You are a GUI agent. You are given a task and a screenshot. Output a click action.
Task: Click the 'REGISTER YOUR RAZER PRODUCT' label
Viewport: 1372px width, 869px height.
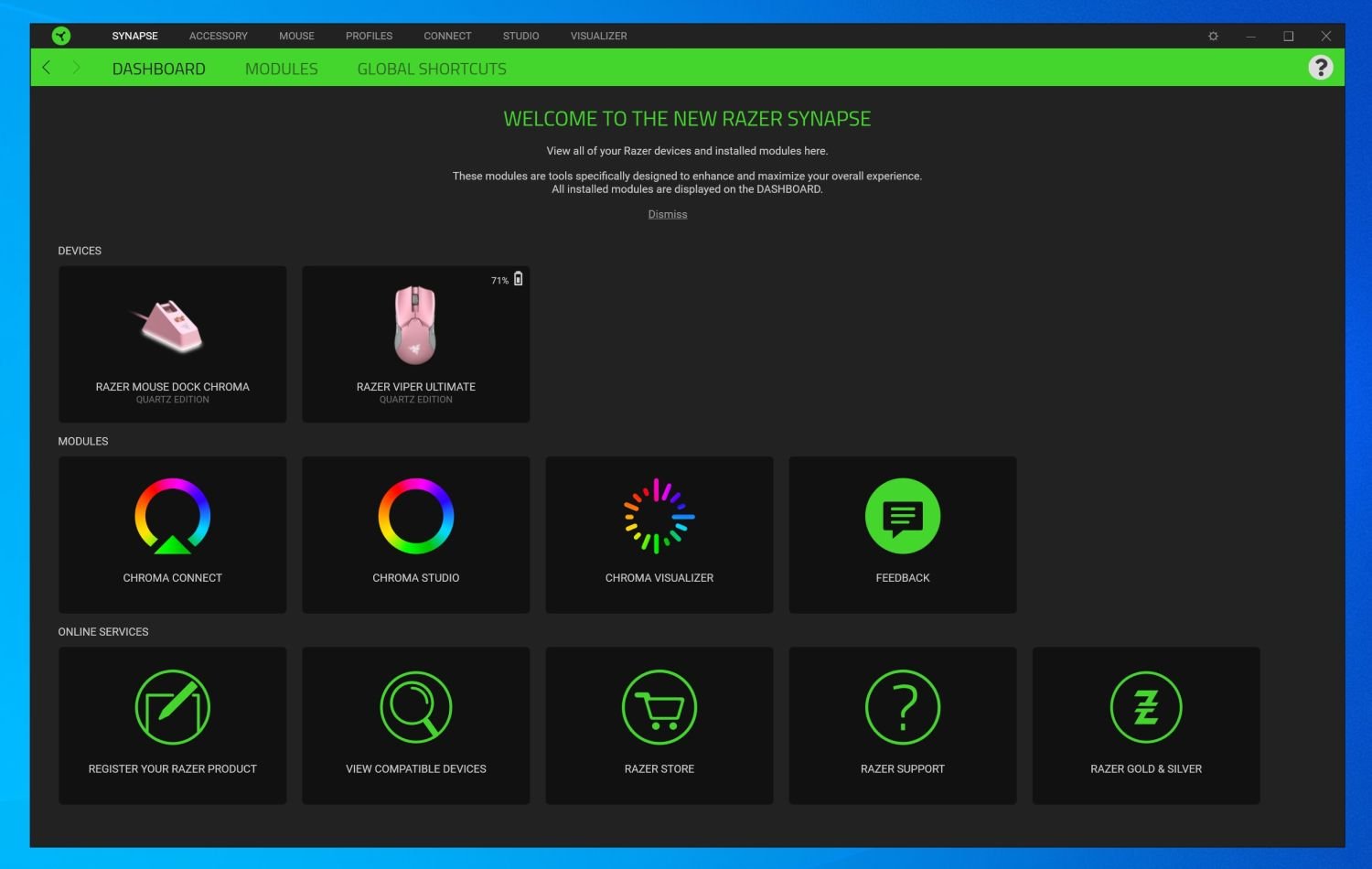pyautogui.click(x=173, y=769)
